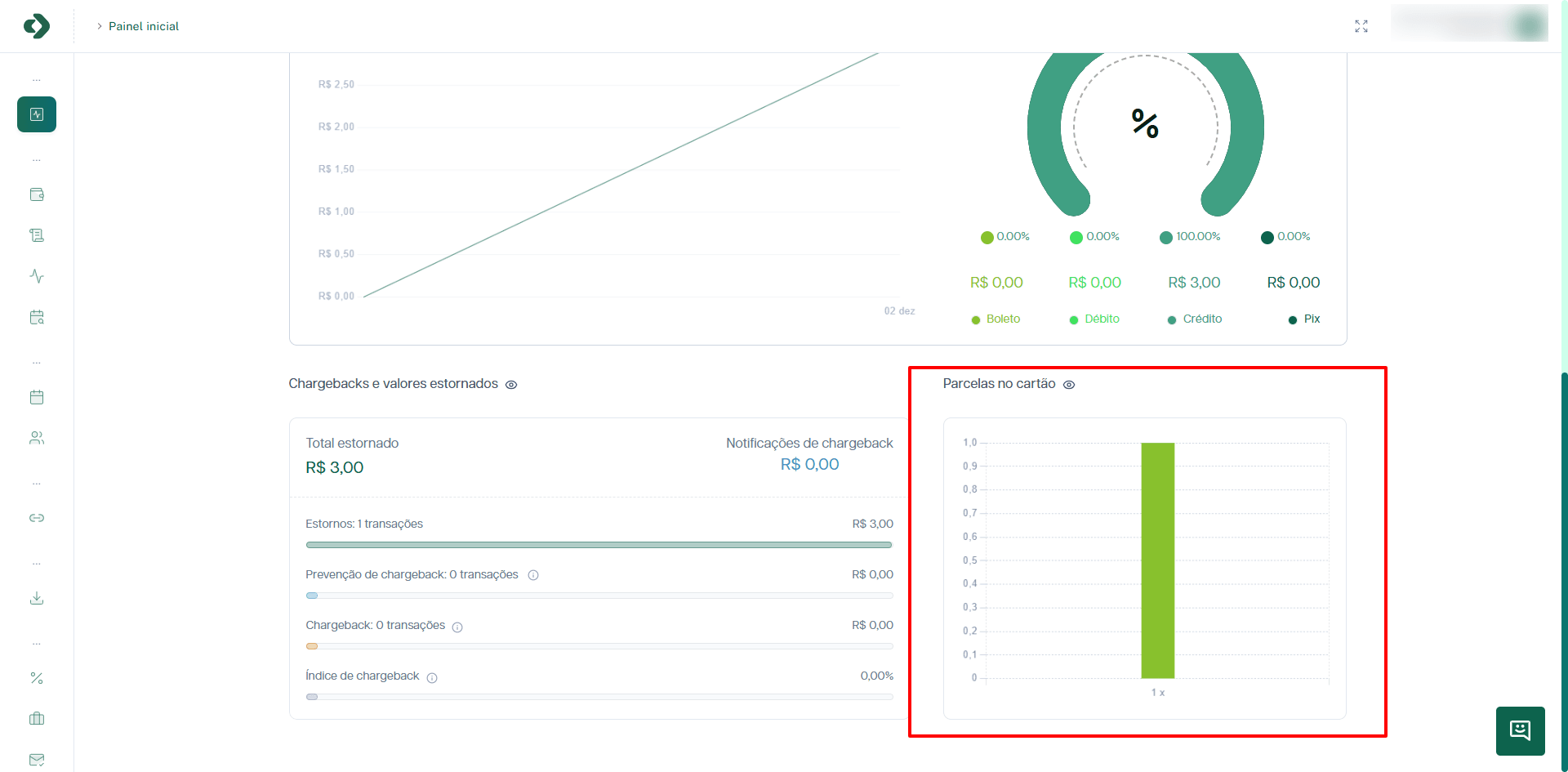Image resolution: width=1568 pixels, height=772 pixels.
Task: Open the link icon in sidebar
Action: click(x=37, y=518)
